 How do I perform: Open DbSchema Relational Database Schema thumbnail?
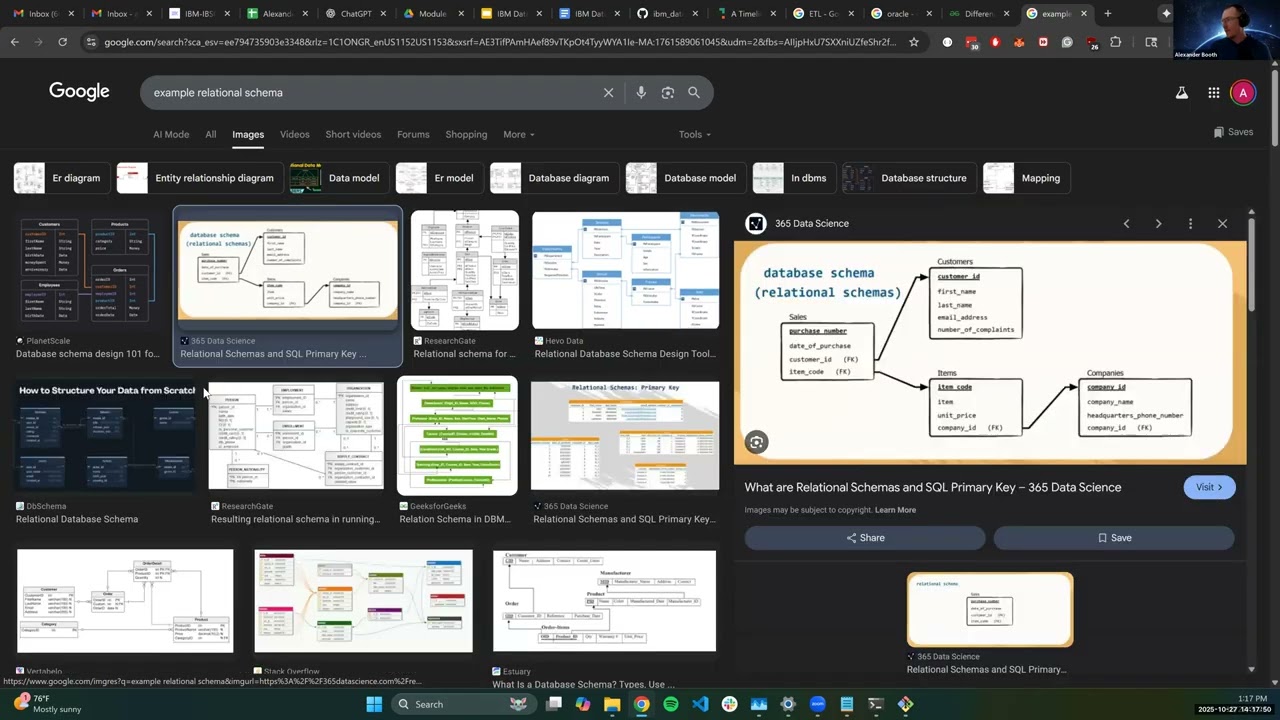click(x=105, y=435)
